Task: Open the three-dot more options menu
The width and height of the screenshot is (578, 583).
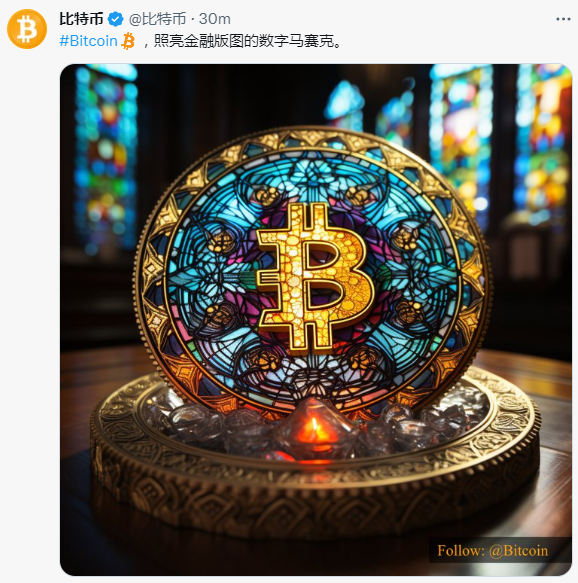Action: (x=563, y=19)
